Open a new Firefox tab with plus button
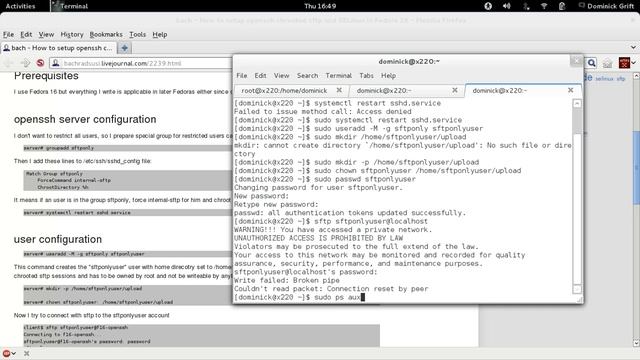640x360 pixels. (x=124, y=48)
